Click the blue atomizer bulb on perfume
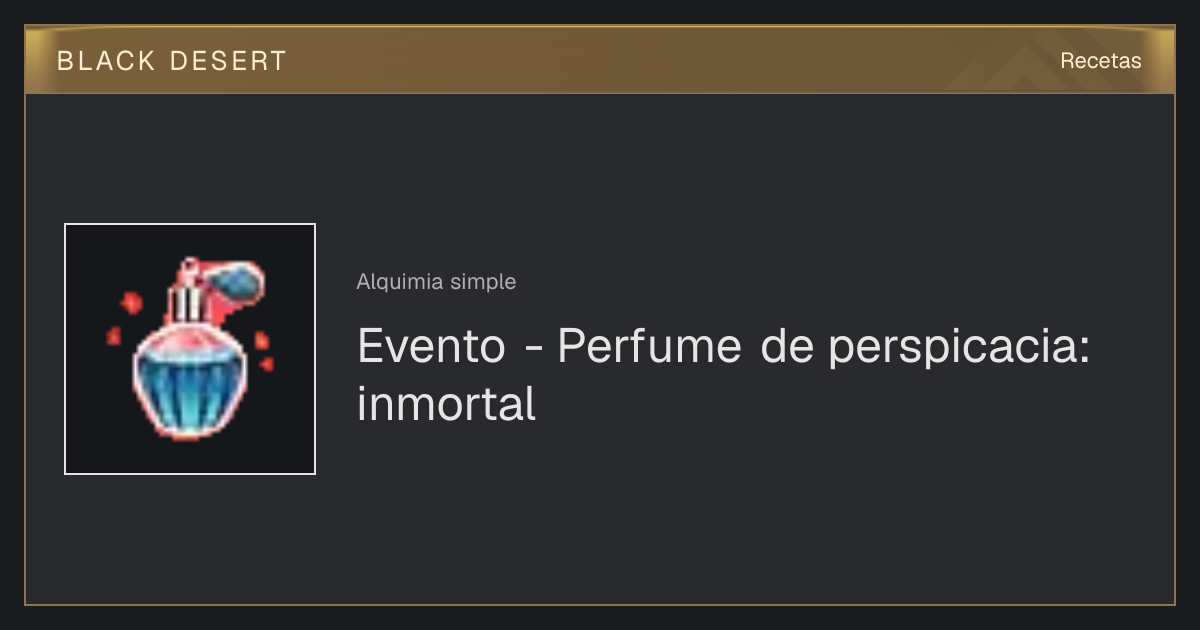 coord(241,280)
